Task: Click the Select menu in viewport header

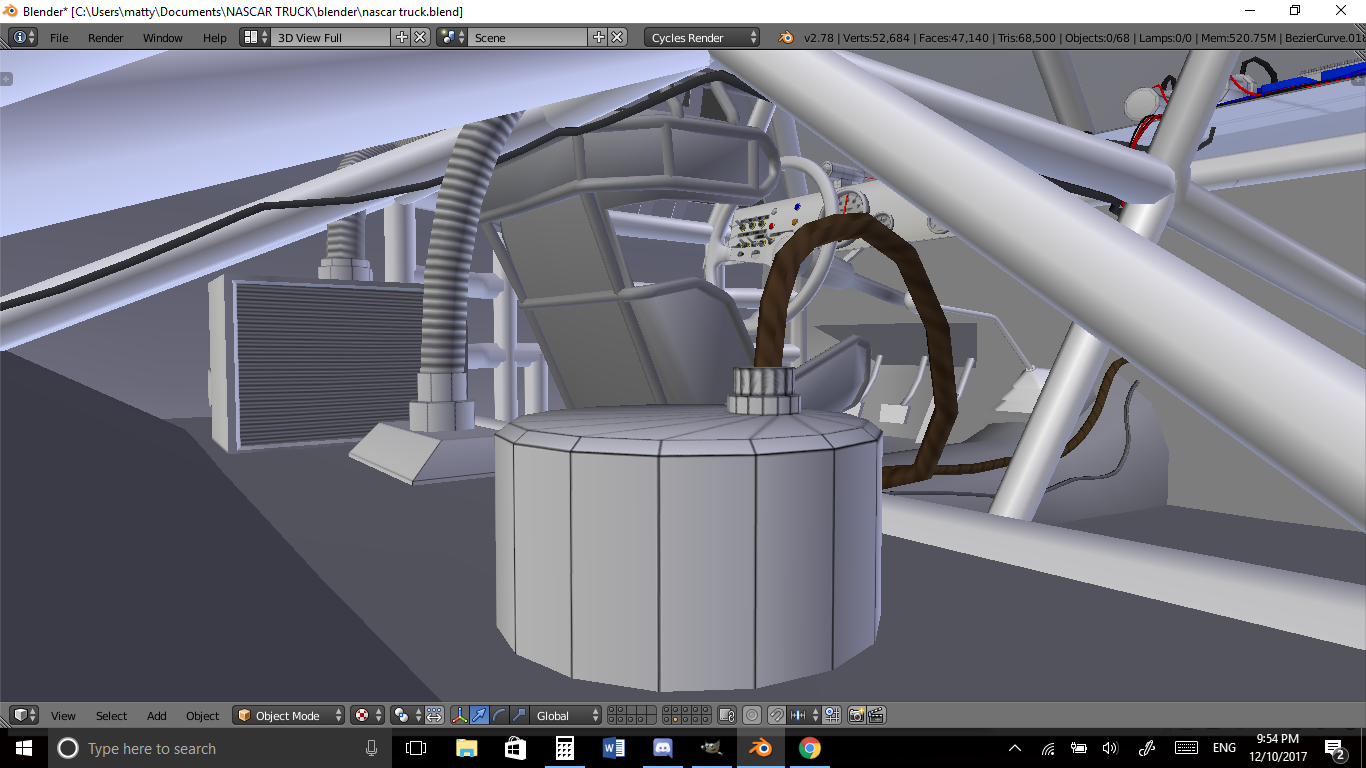Action: pyautogui.click(x=111, y=715)
